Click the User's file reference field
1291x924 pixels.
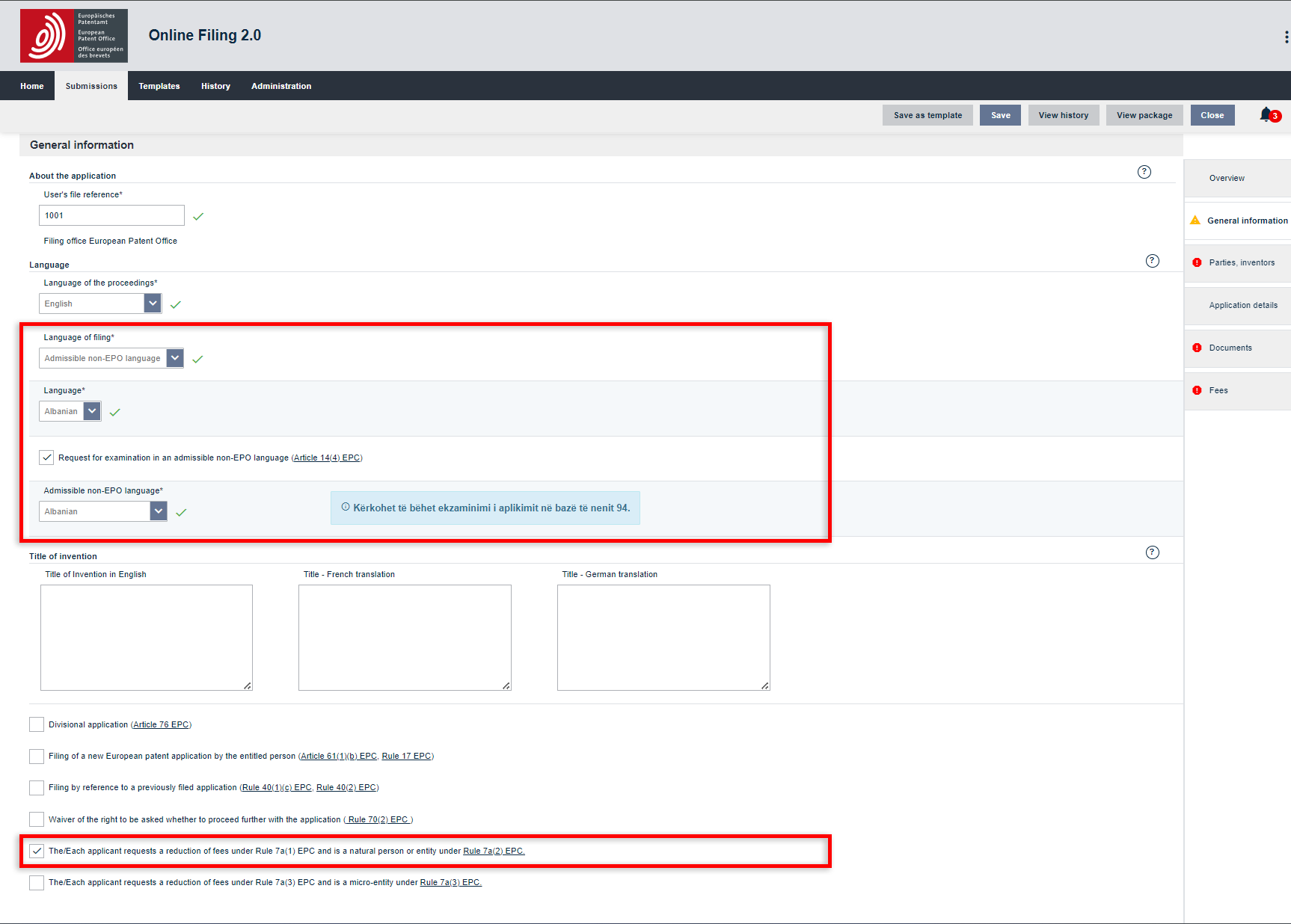[111, 215]
